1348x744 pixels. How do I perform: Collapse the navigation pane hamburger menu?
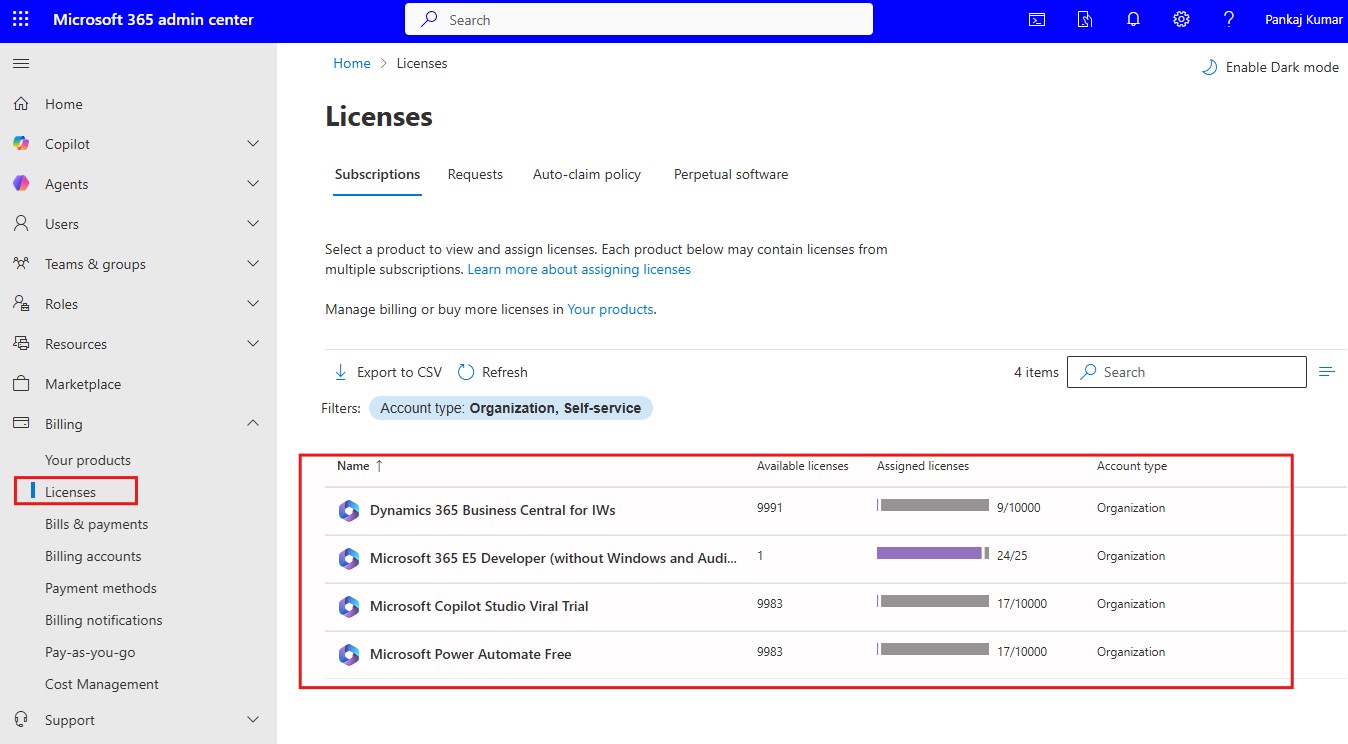(20, 62)
